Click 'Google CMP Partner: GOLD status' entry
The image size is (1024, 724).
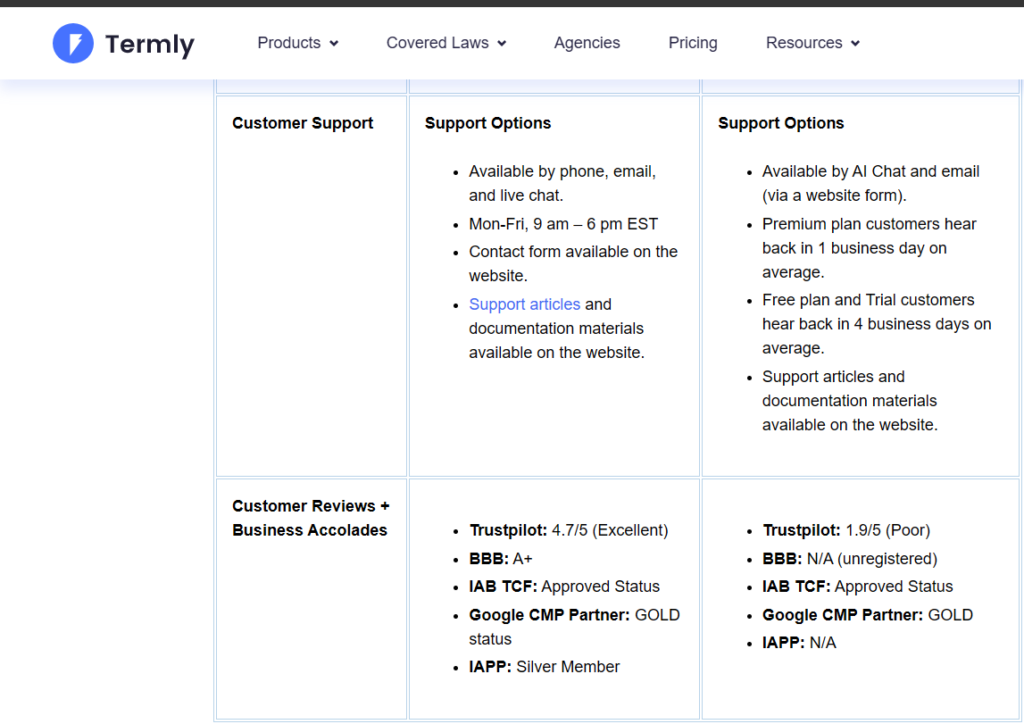[575, 627]
